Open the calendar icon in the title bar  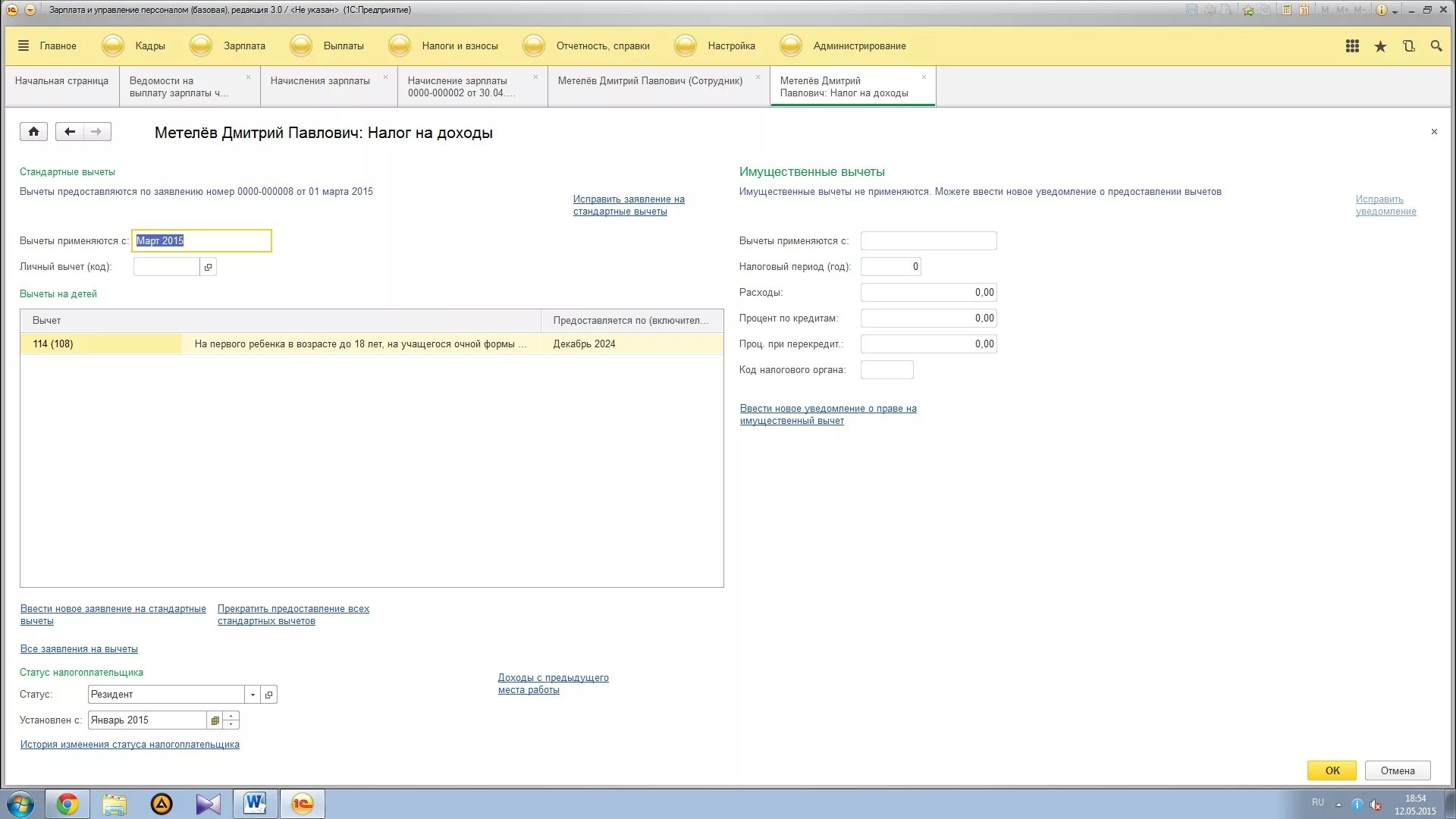[1304, 10]
